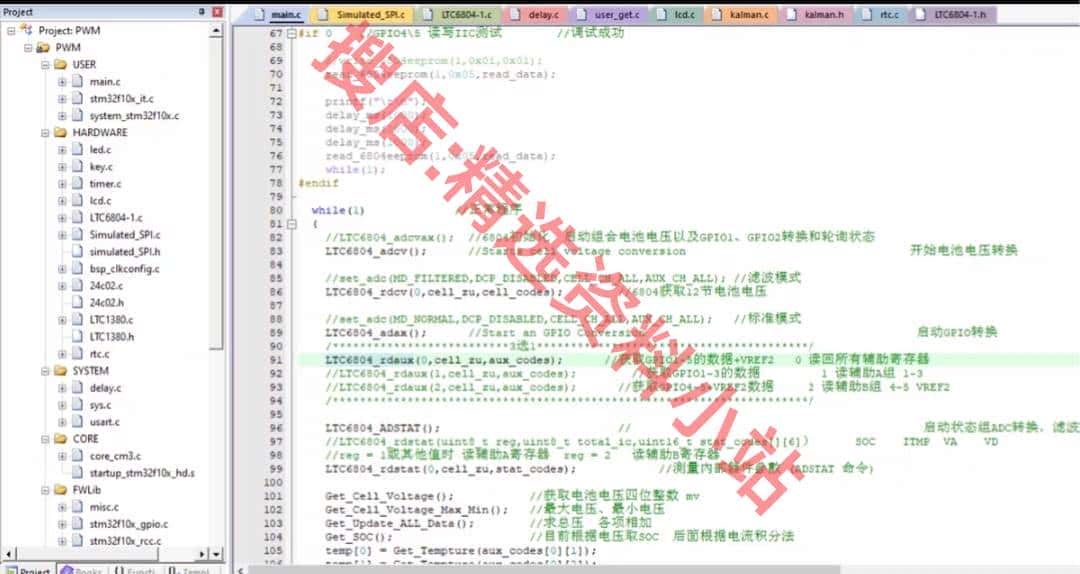Place cursor on LTC6804_adax(); at line 89
The image size is (1080, 574).
point(375,333)
